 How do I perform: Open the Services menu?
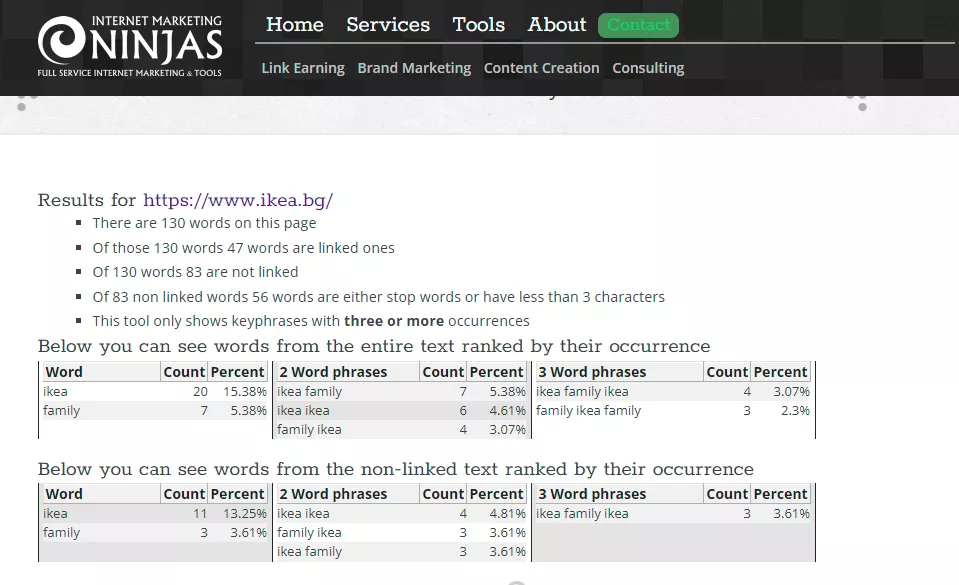click(388, 24)
